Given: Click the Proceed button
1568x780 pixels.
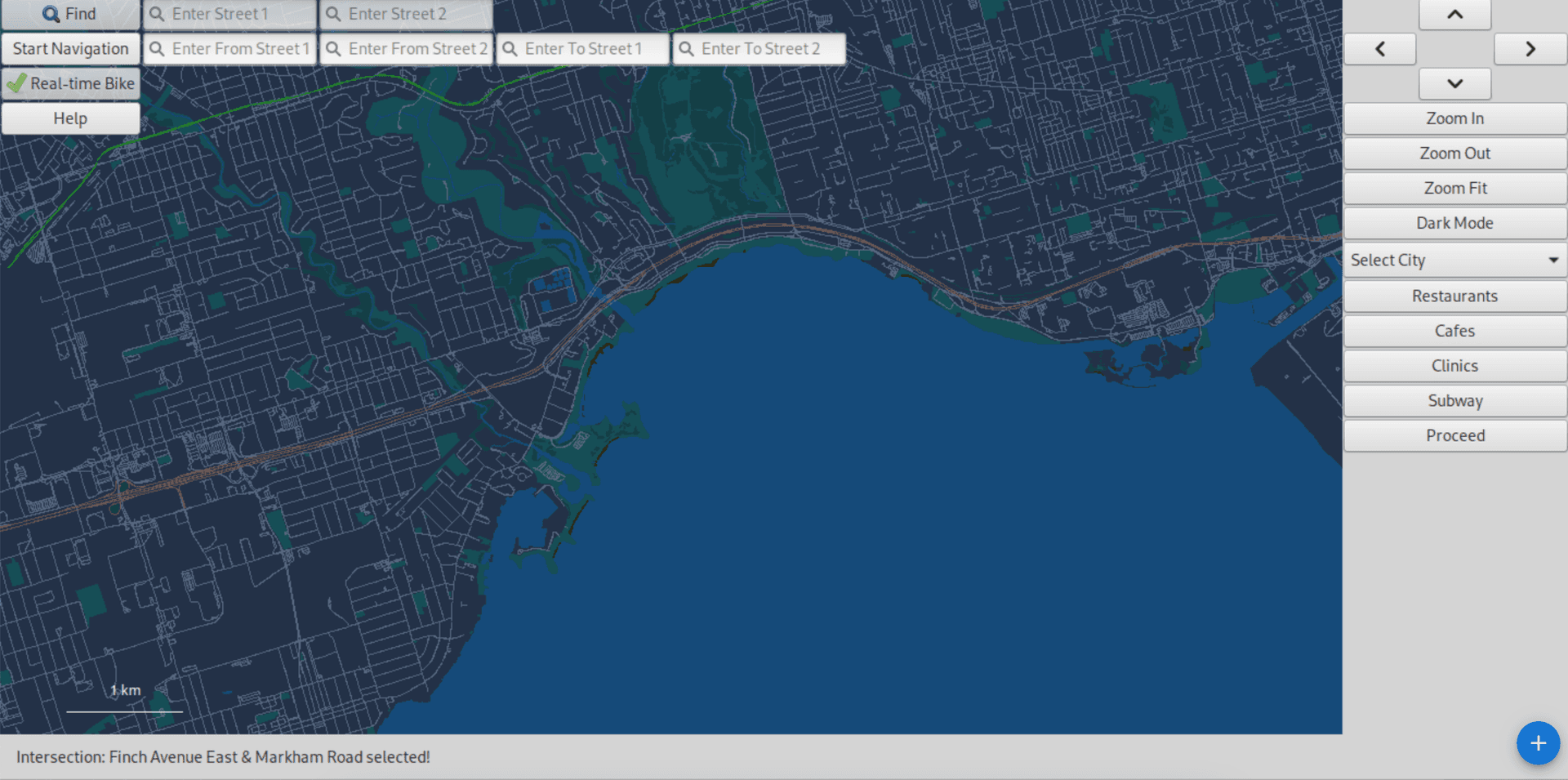Looking at the screenshot, I should tap(1455, 435).
